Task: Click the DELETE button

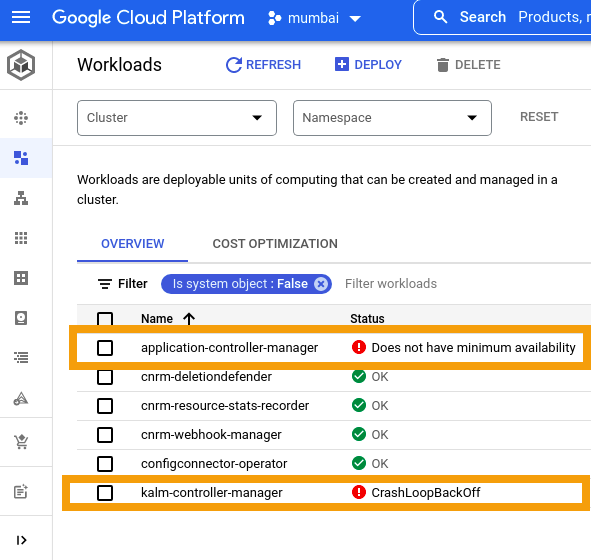Action: tap(469, 65)
